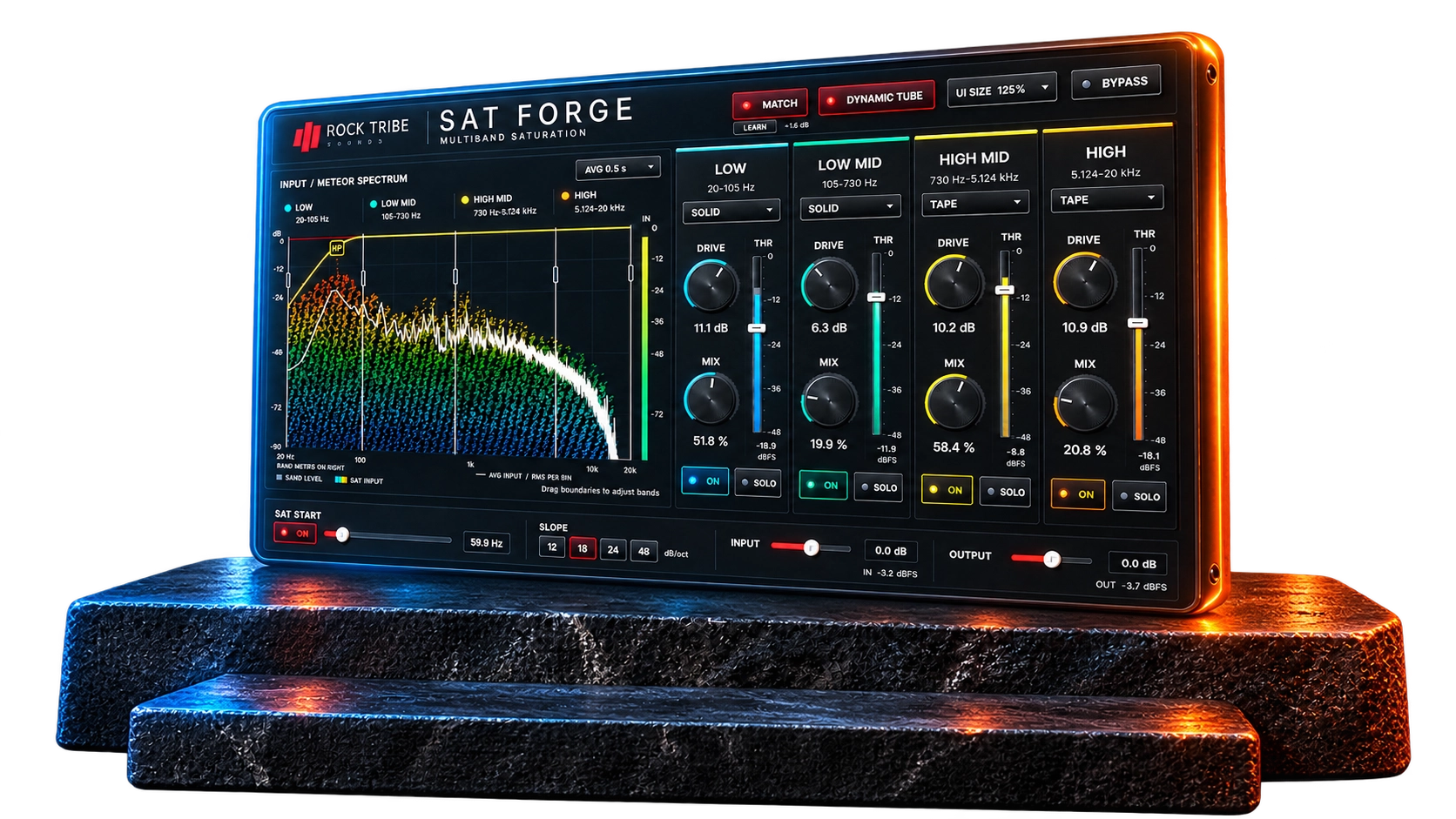Click the OUTPUT gain slider handle
Screen dimensions: 1456x819
tap(1052, 559)
